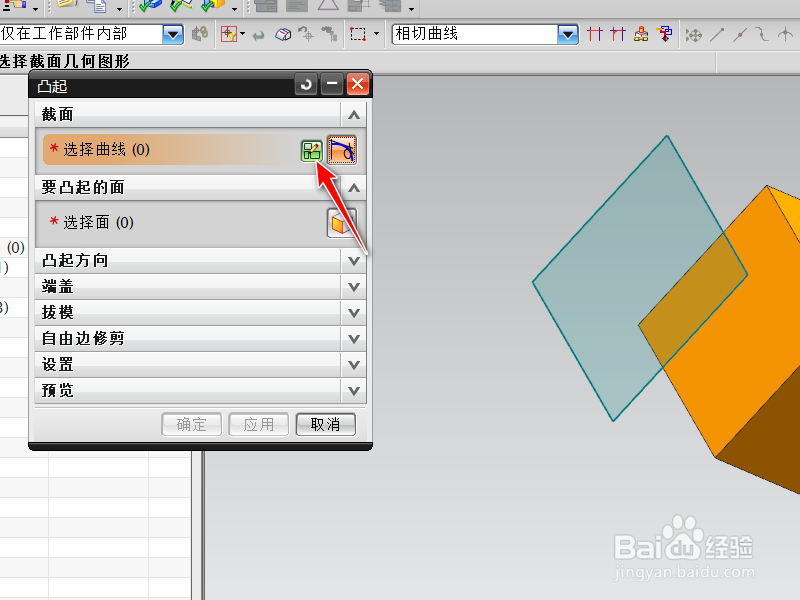This screenshot has width=800, height=600.
Task: Click the gray back arrow icon in selection bar
Action: coord(259,35)
